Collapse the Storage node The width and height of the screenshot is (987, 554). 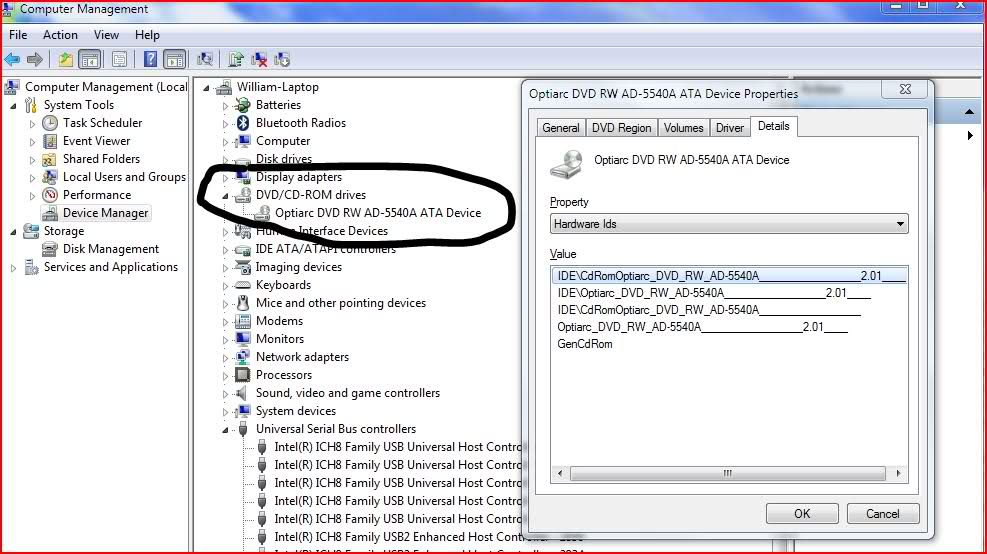[13, 232]
